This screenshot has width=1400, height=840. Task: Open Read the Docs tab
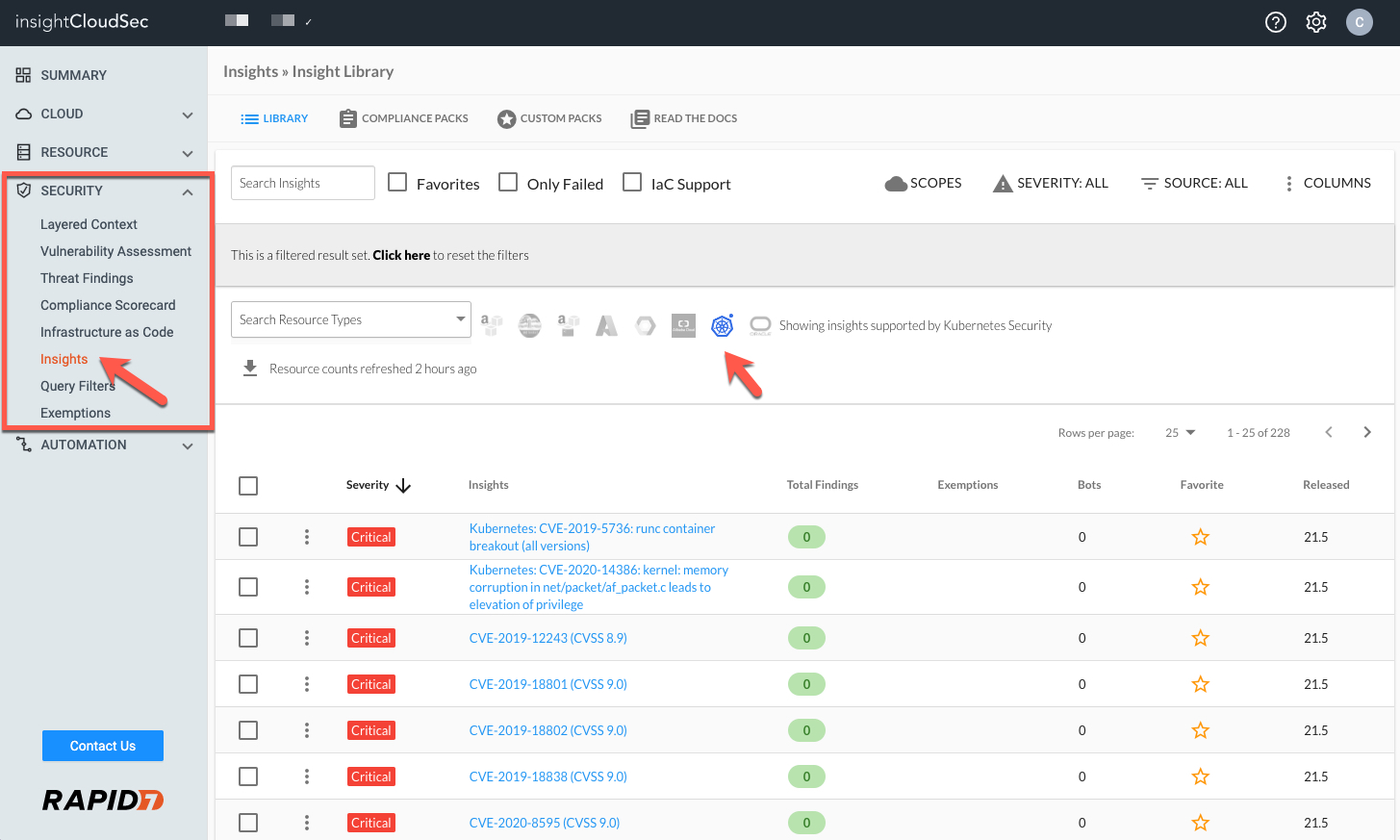(684, 118)
